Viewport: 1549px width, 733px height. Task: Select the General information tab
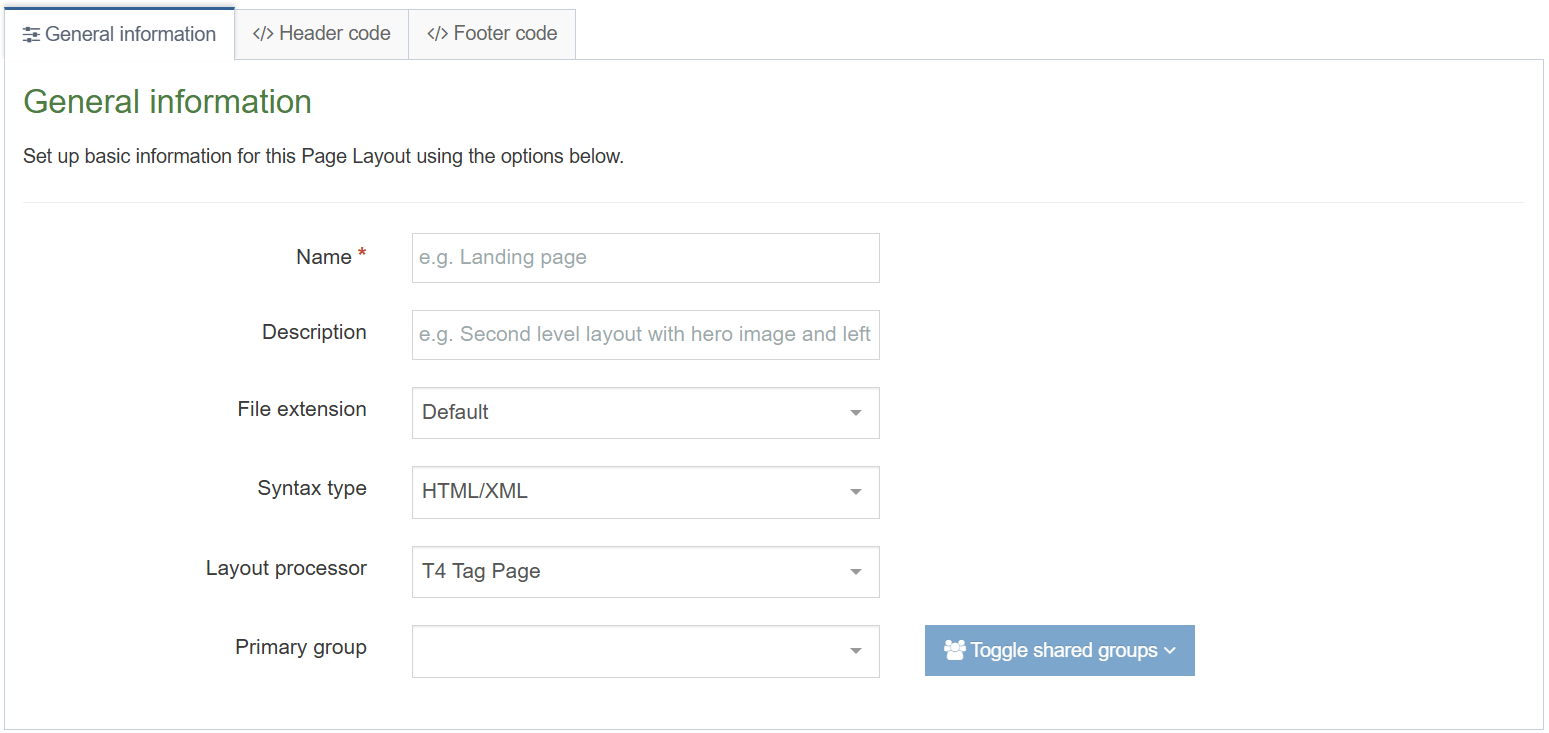pyautogui.click(x=119, y=33)
